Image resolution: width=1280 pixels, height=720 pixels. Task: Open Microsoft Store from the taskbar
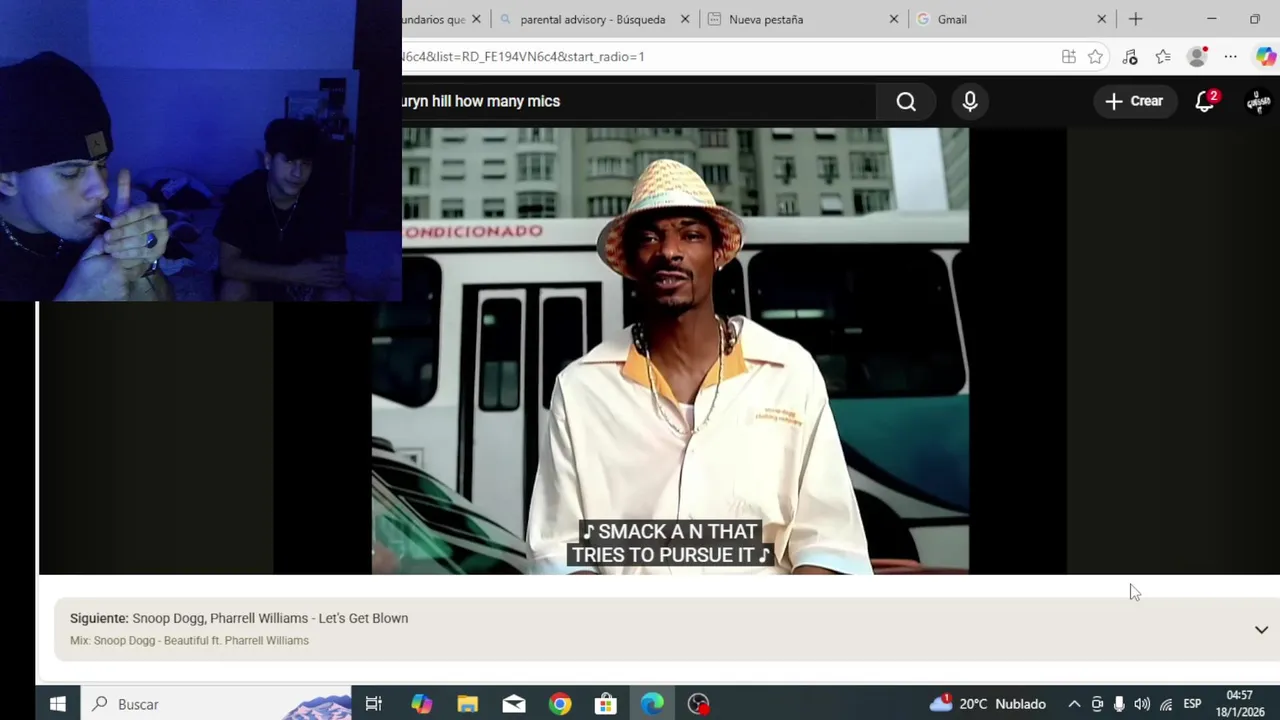coord(606,704)
